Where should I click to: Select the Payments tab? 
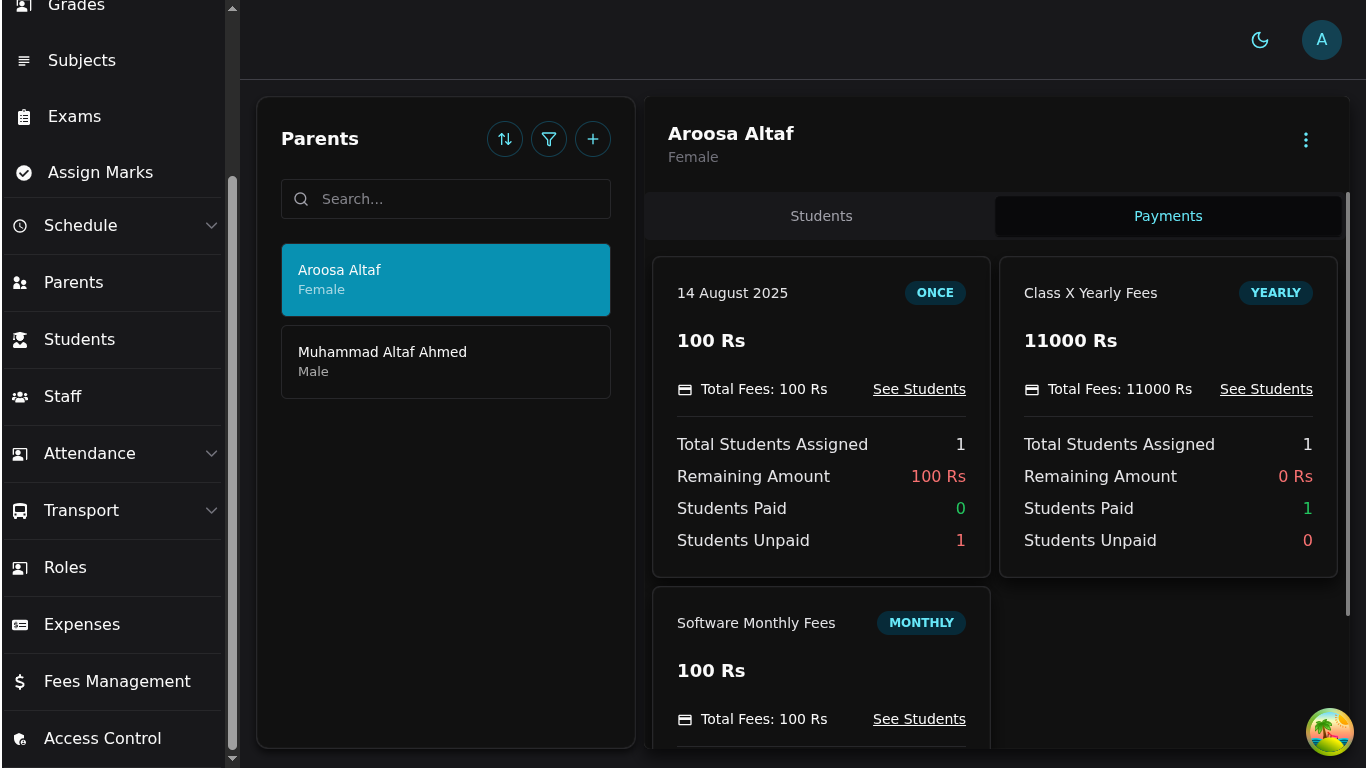(1167, 216)
